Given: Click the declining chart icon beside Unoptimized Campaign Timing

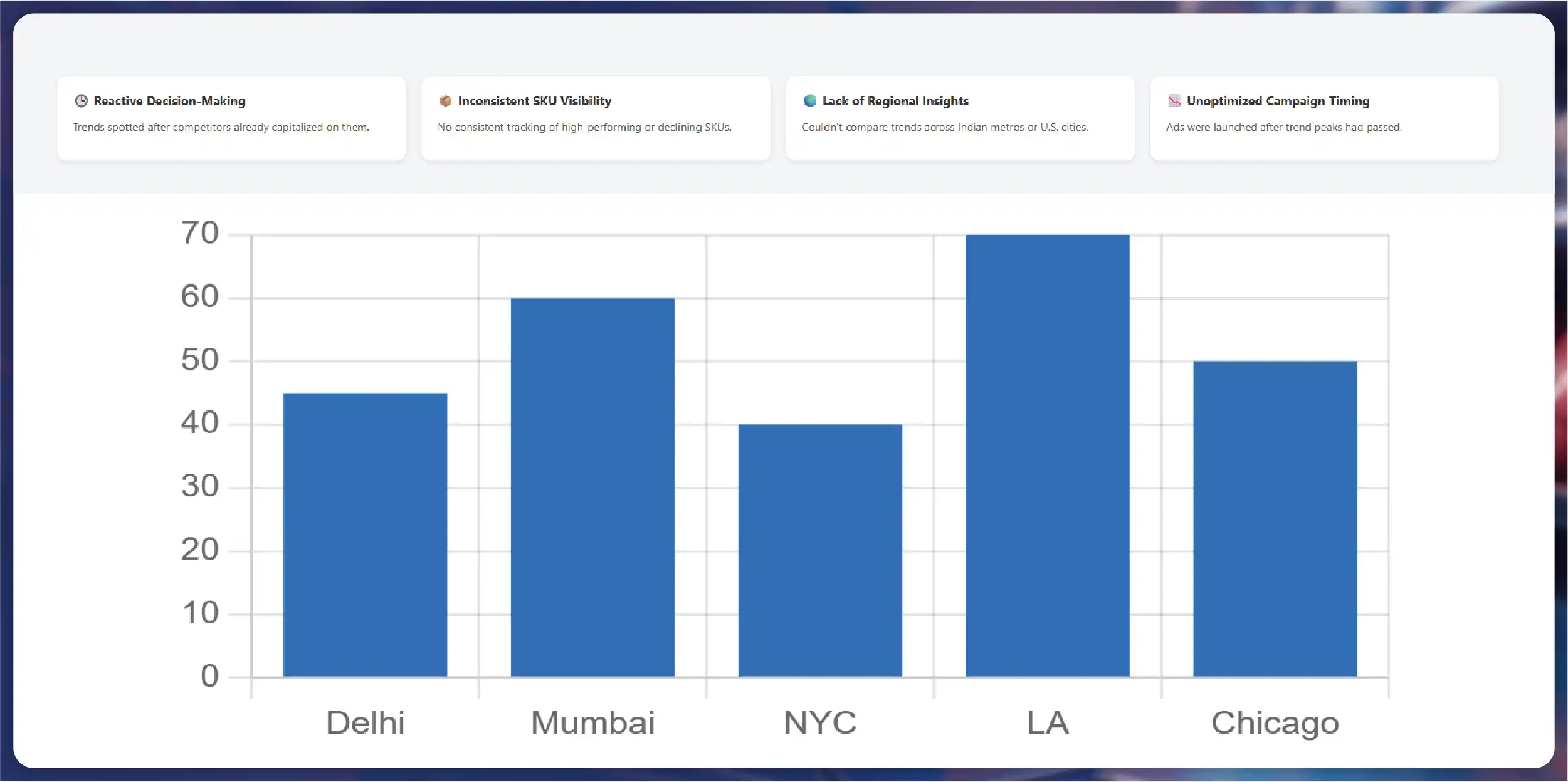Looking at the screenshot, I should [1174, 101].
